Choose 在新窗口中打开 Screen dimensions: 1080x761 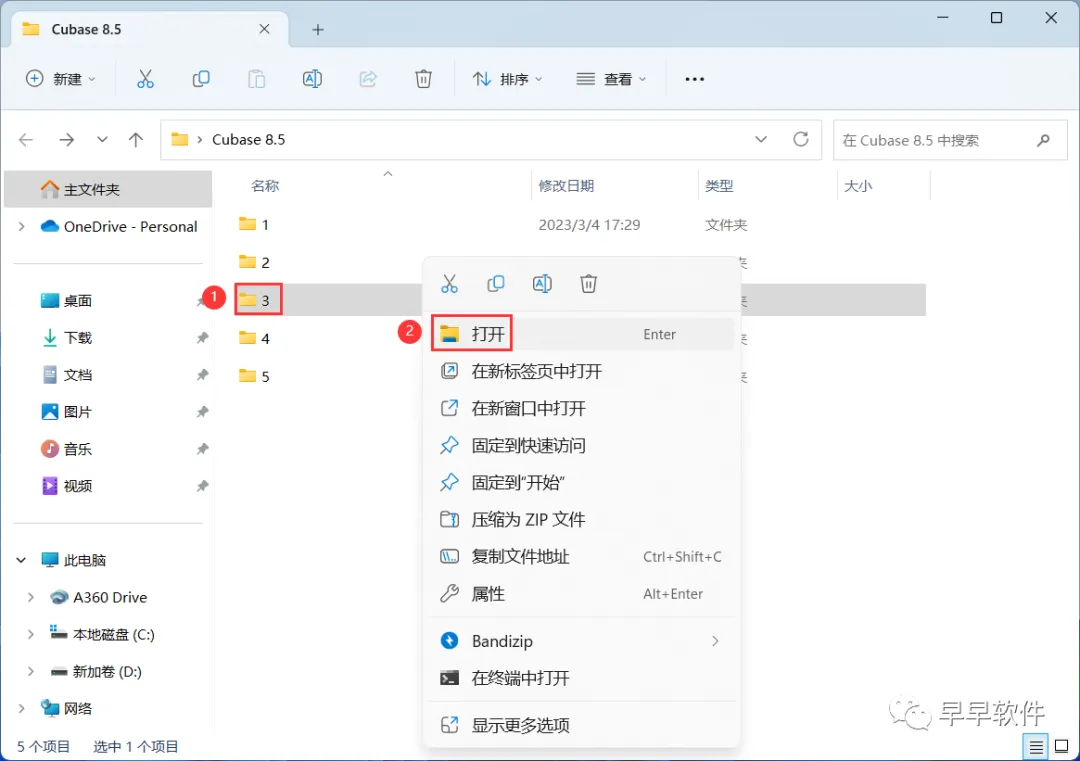coord(582,408)
